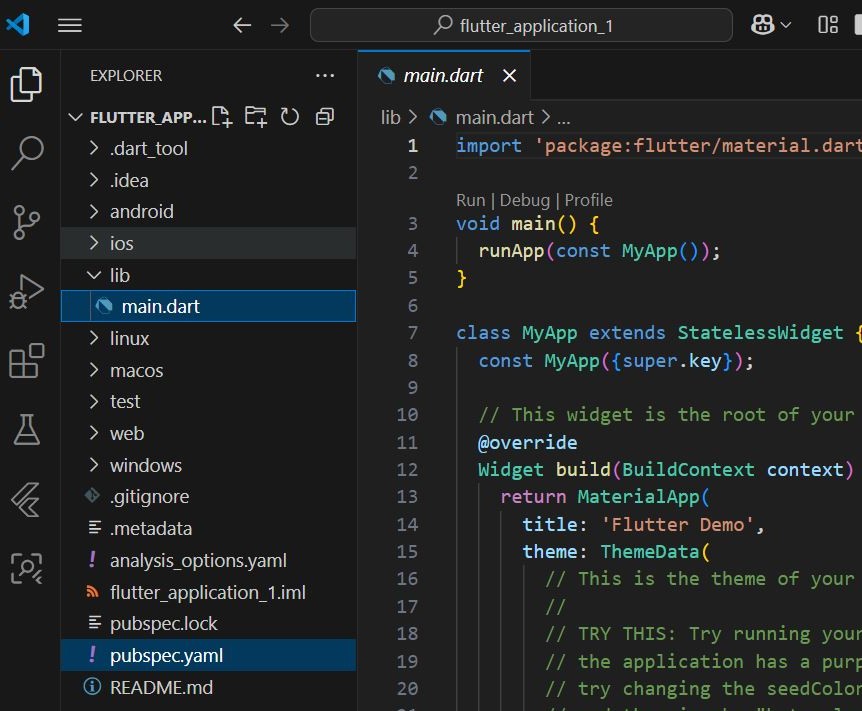This screenshot has height=711, width=862.
Task: Open the Testing flask view
Action: 27,430
